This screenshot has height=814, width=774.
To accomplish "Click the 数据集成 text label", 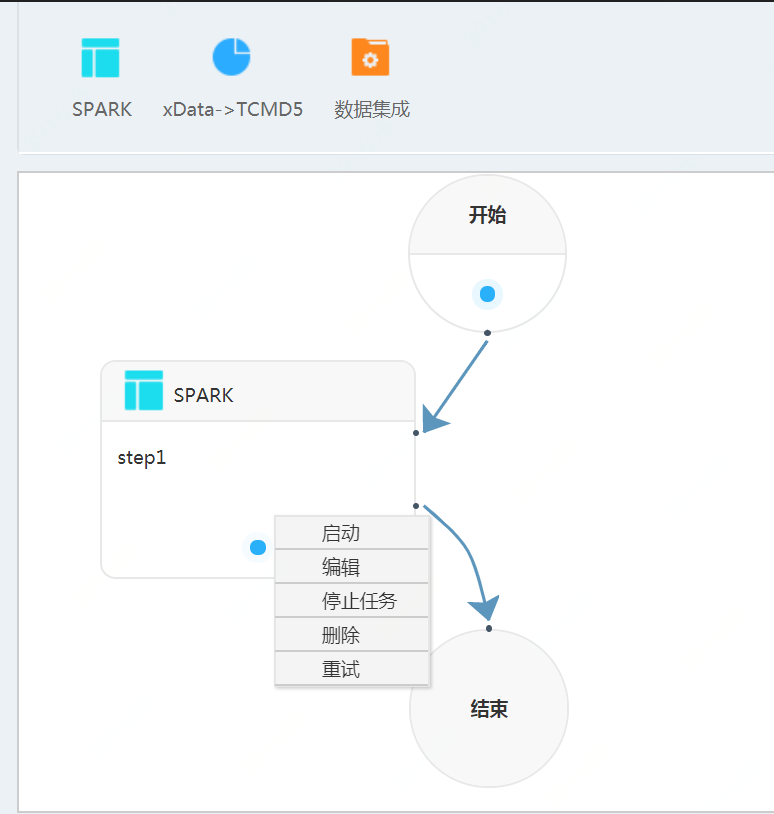I will 372,109.
